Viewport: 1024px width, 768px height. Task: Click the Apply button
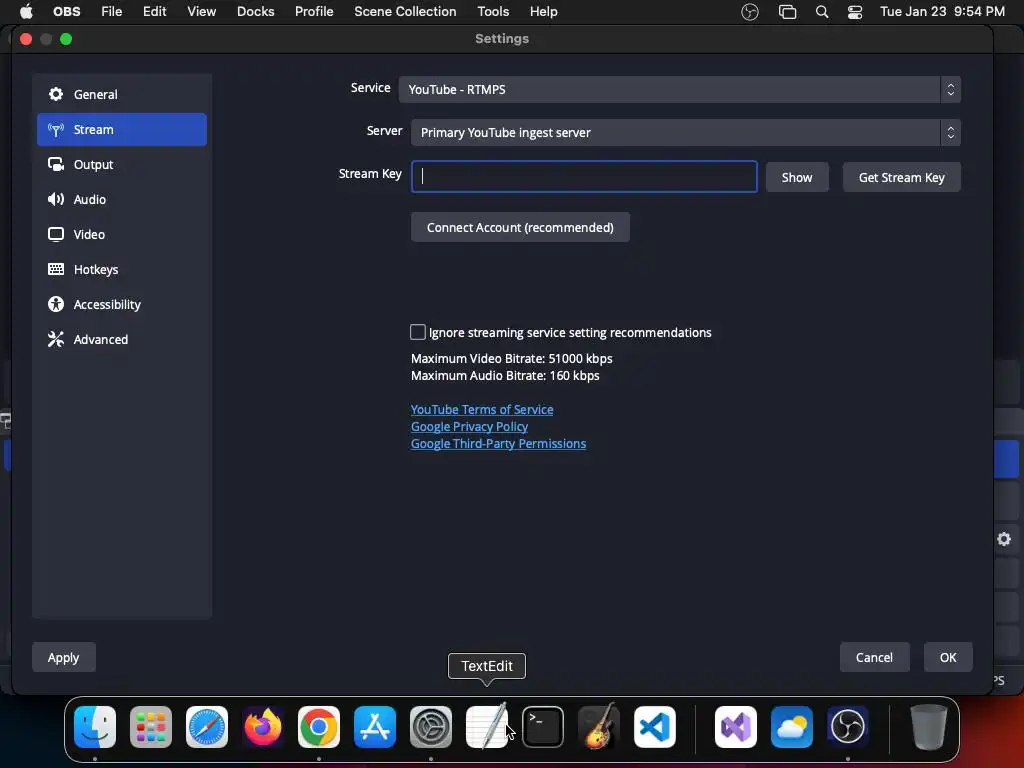point(63,658)
